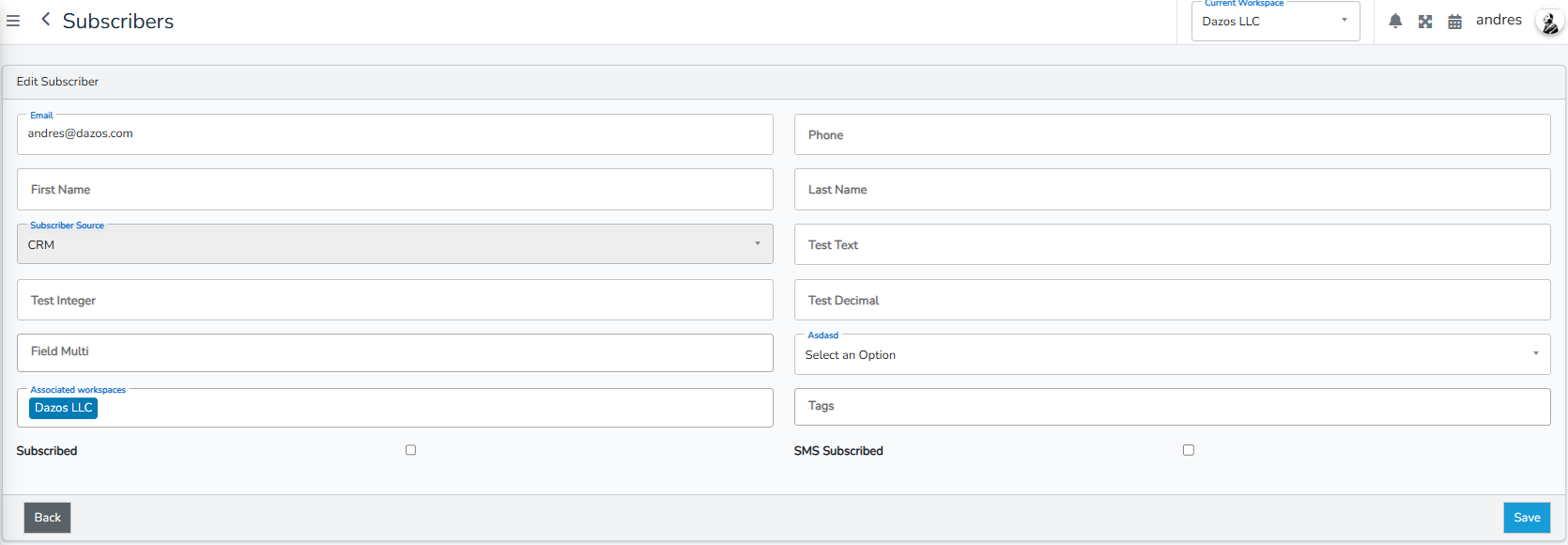Open the Current Workspace Dazos LLC dropdown
Image resolution: width=1568 pixels, height=545 pixels.
(x=1275, y=21)
